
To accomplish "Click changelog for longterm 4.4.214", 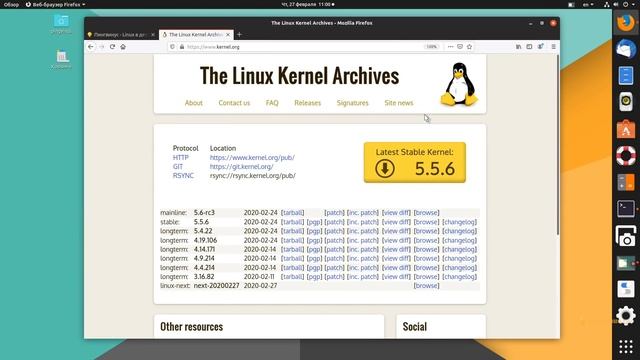I will (459, 268).
